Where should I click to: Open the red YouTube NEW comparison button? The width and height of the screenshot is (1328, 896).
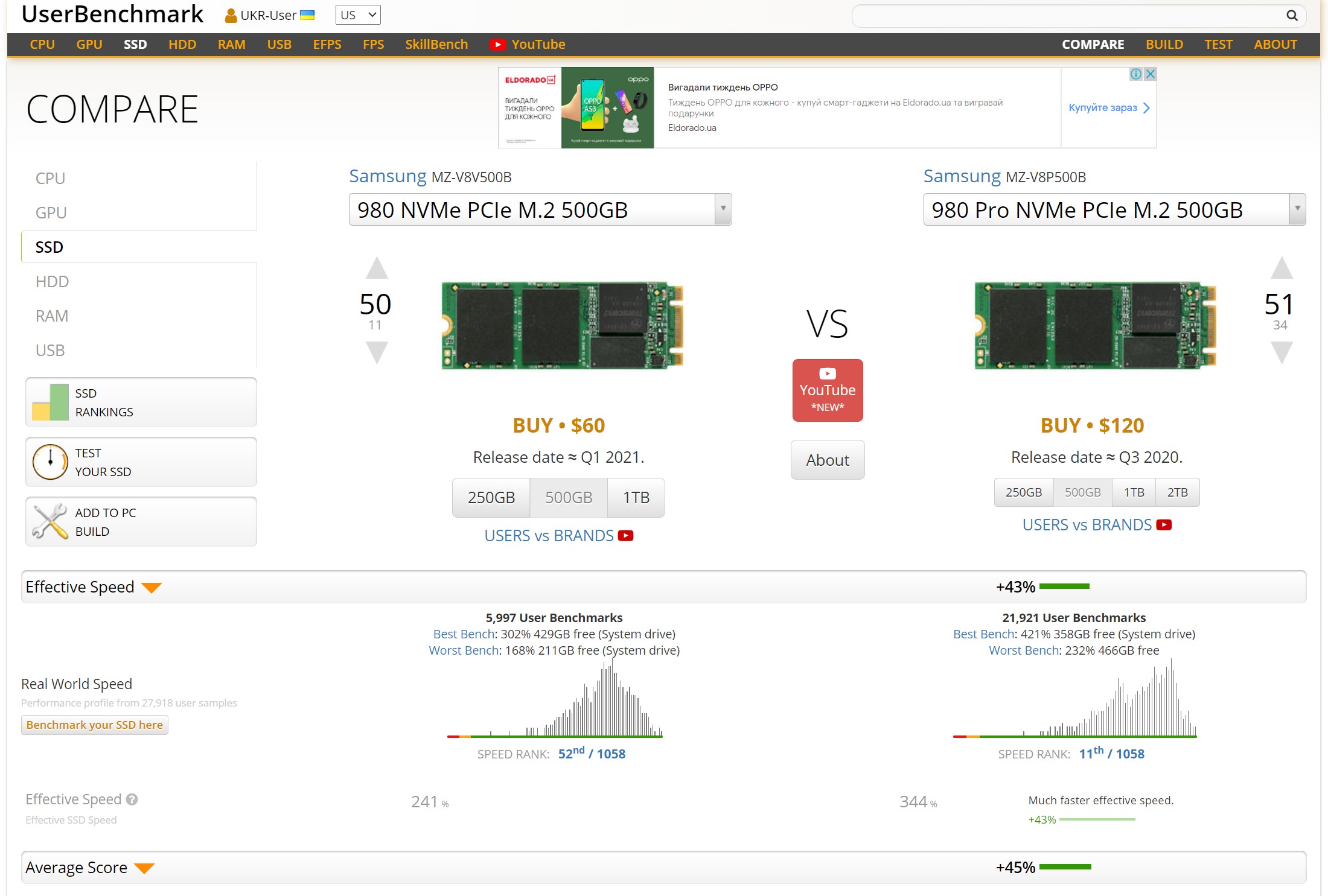[828, 390]
